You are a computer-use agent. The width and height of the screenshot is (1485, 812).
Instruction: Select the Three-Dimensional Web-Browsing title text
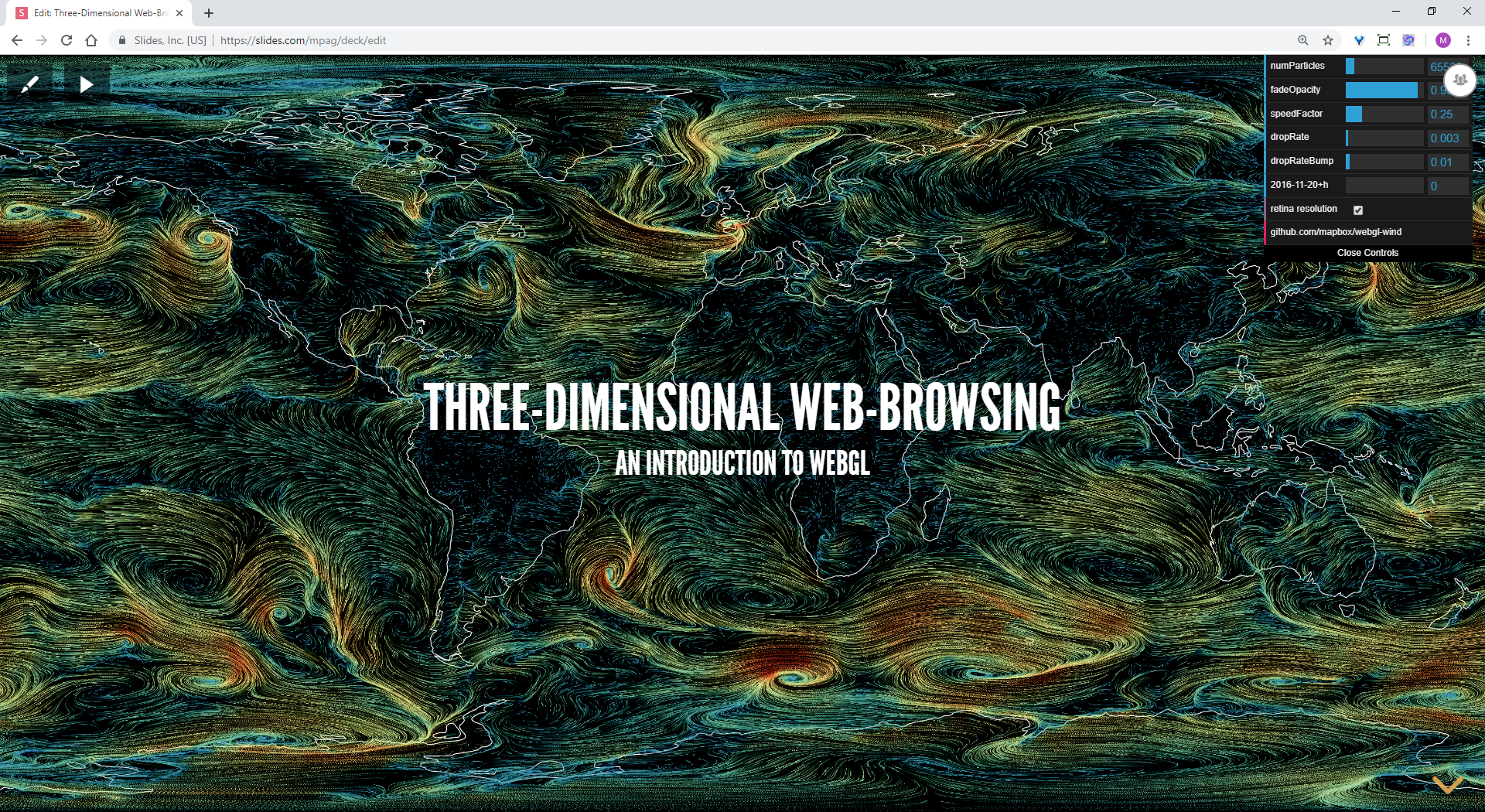tap(742, 406)
